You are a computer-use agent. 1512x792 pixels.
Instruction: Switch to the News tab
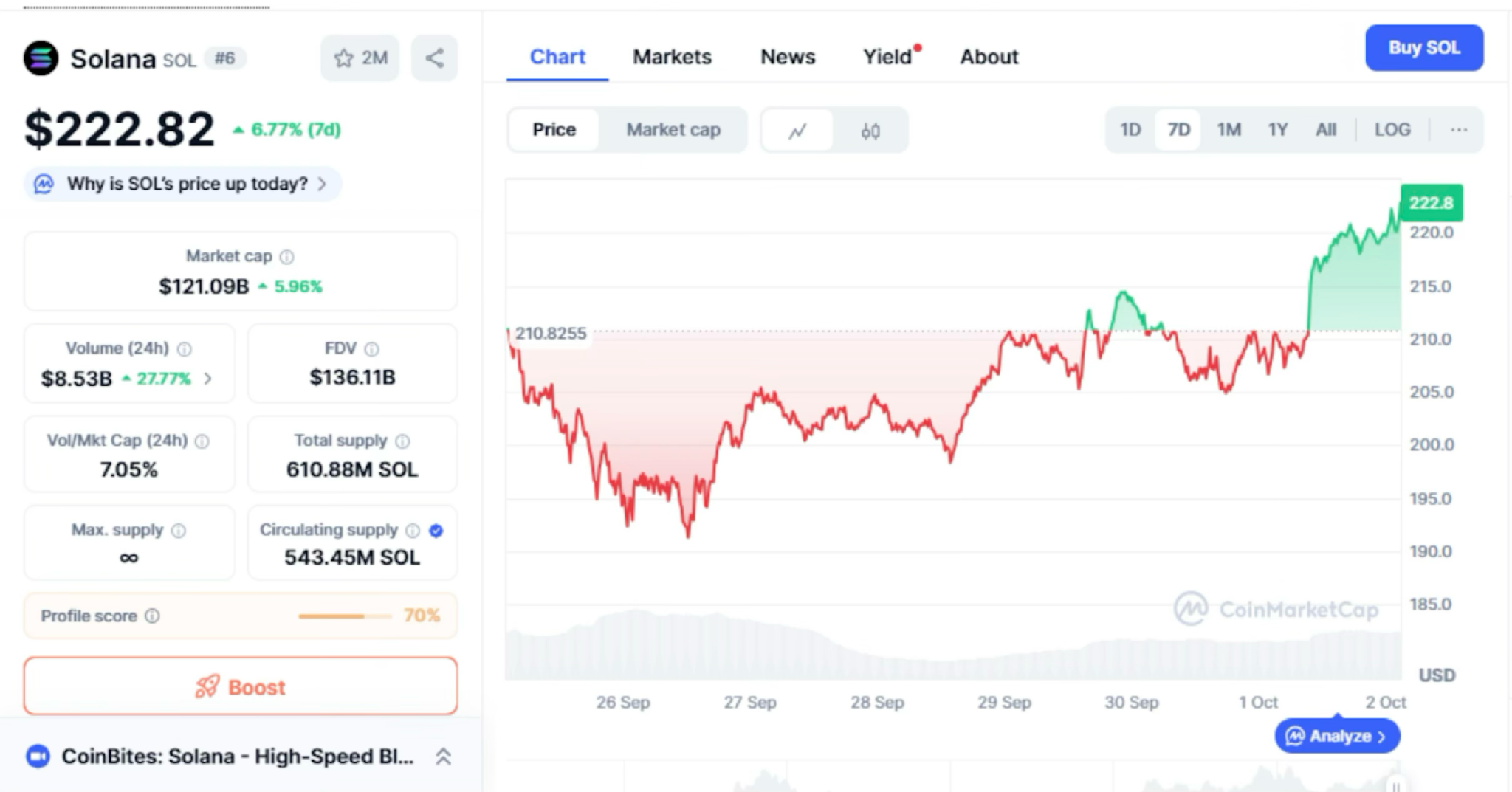pos(788,57)
